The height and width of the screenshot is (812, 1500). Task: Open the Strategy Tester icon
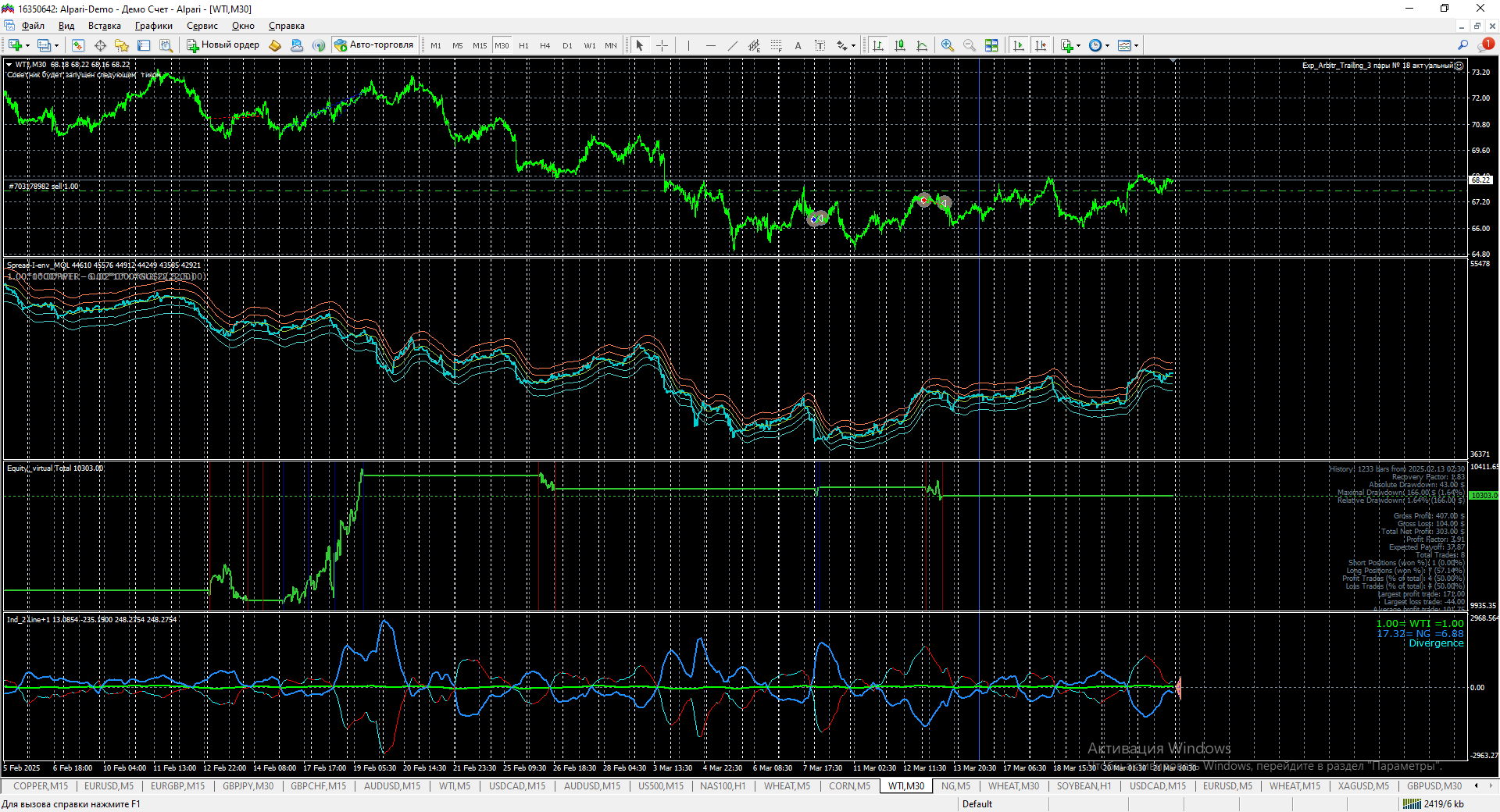click(166, 45)
